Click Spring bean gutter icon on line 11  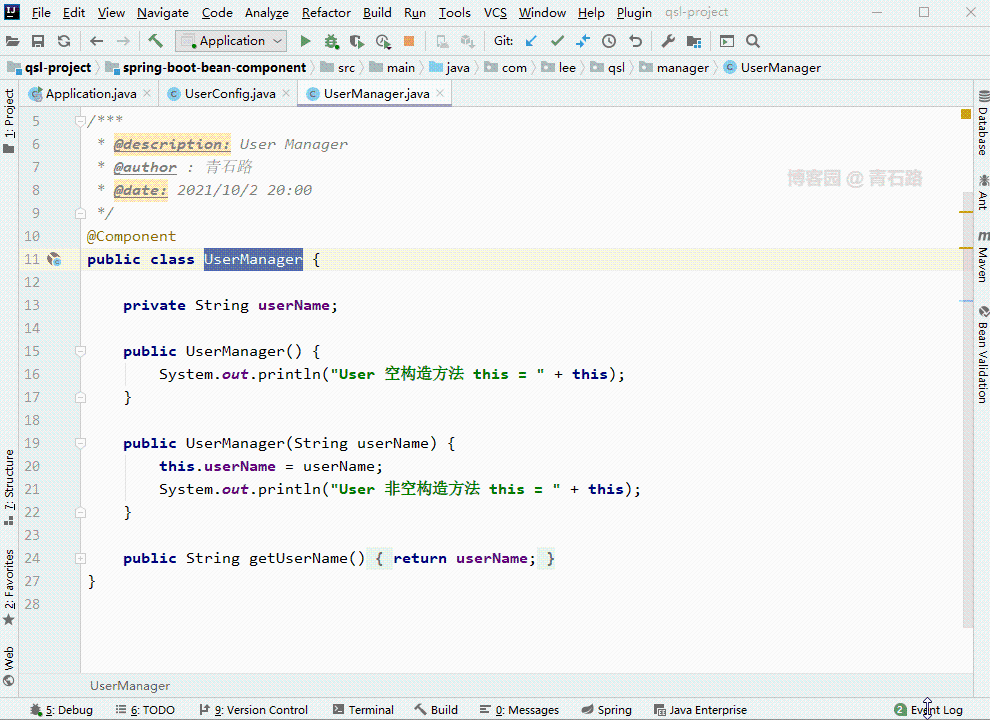click(x=54, y=259)
